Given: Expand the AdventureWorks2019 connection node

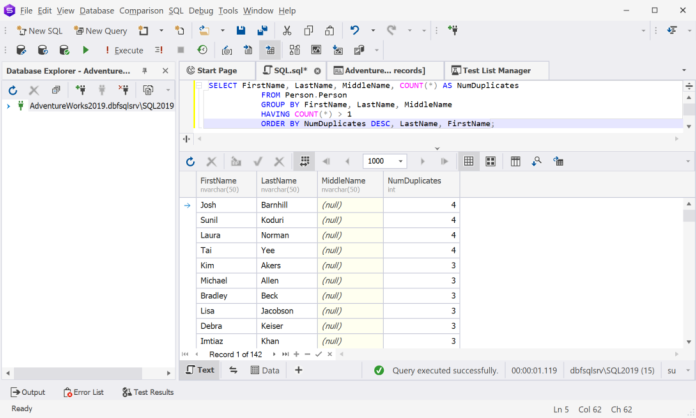Looking at the screenshot, I should click(9, 106).
